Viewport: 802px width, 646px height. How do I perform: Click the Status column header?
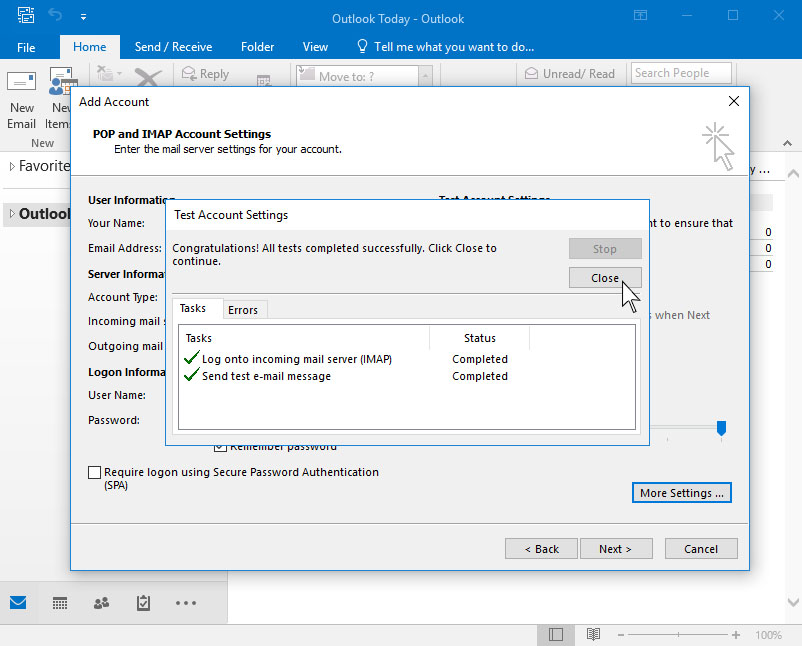[x=479, y=338]
